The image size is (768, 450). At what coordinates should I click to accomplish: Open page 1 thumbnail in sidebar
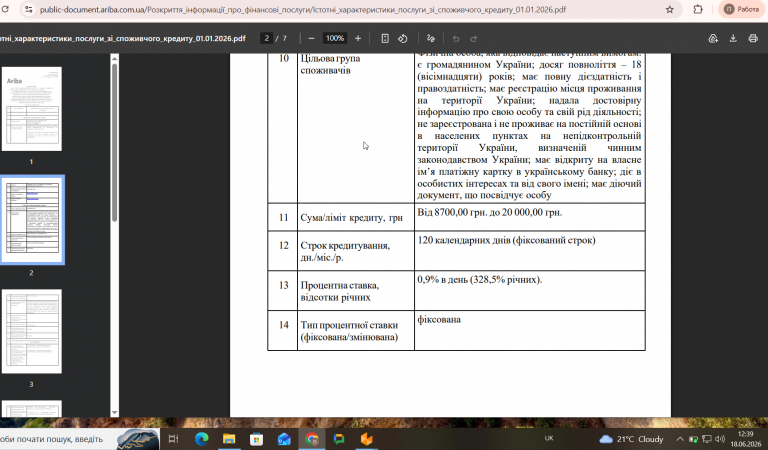tap(32, 109)
